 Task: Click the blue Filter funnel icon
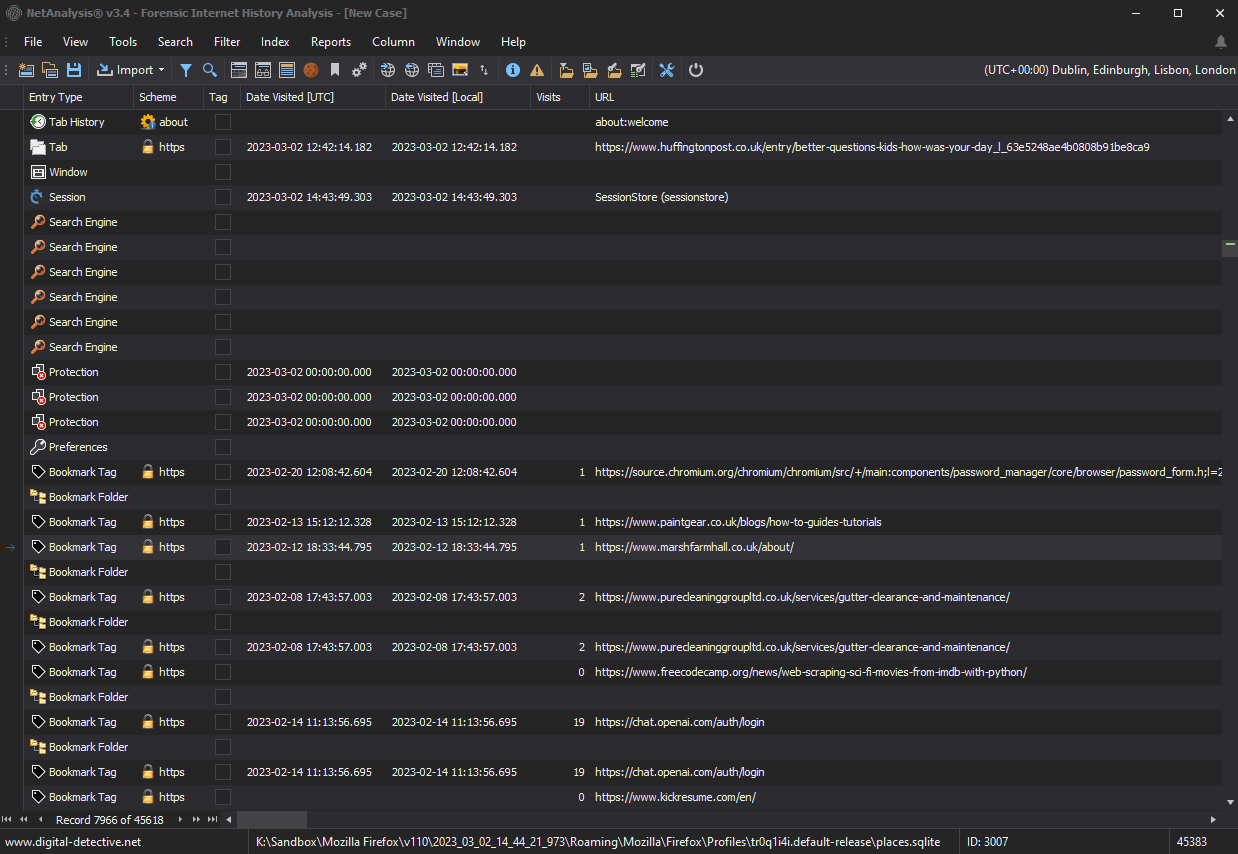point(186,70)
